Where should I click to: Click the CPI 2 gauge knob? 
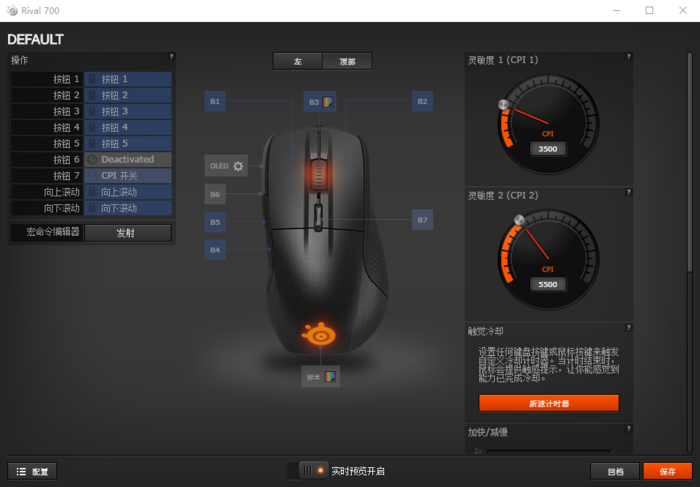click(519, 220)
